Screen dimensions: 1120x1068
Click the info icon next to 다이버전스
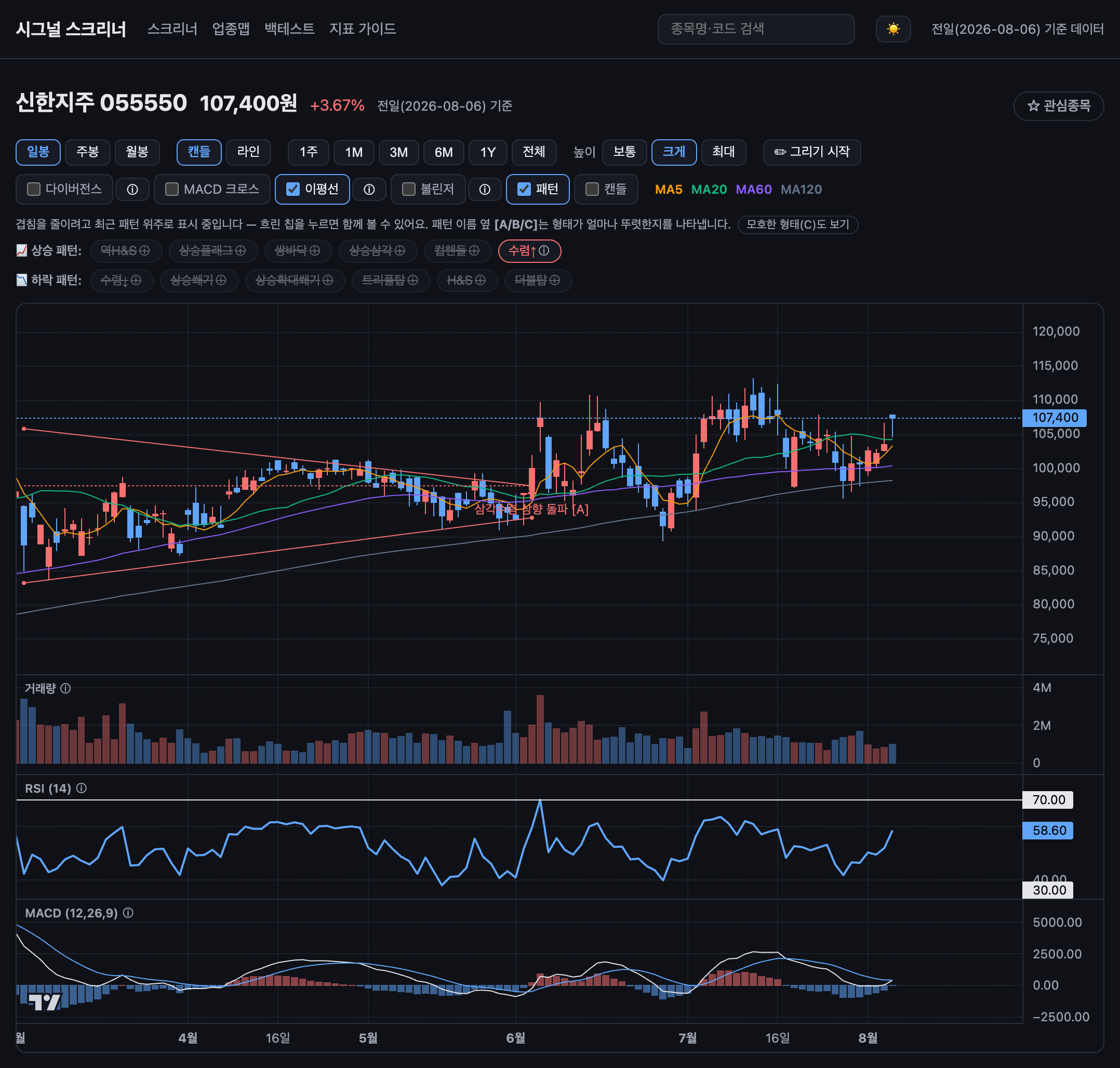[x=132, y=190]
